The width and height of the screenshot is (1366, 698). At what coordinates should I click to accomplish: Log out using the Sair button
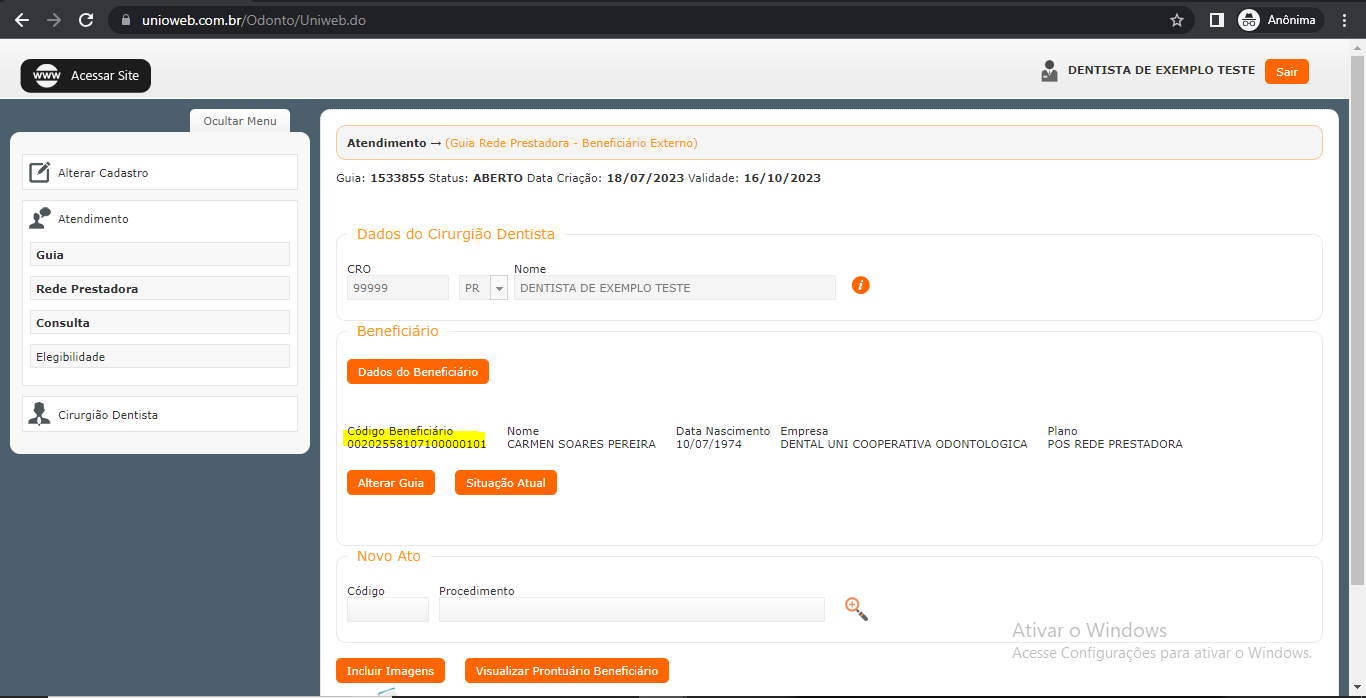(x=1286, y=72)
